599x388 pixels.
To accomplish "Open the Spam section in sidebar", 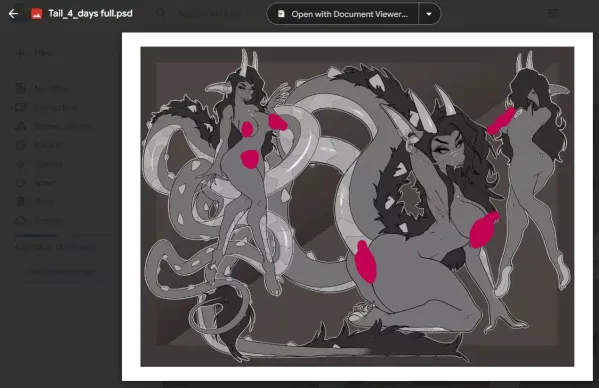I will pos(45,183).
